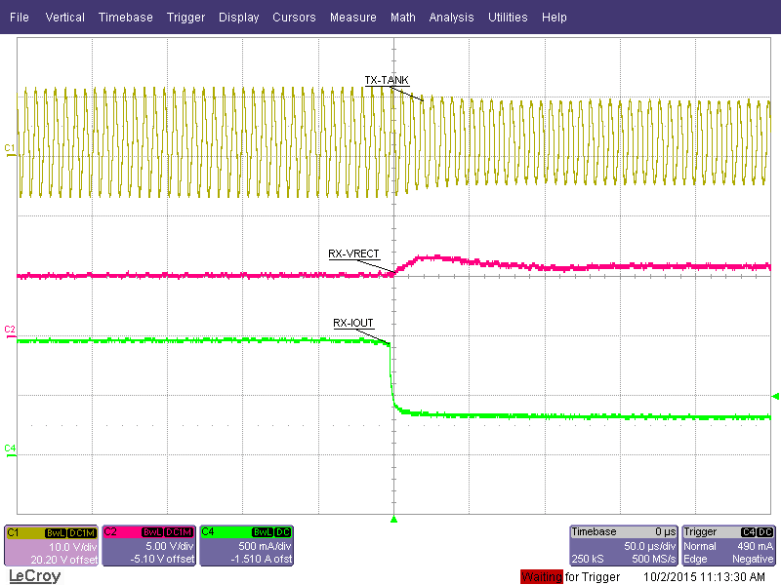Open the Trigger menu
Viewport: 781px width, 585px height.
tap(186, 17)
